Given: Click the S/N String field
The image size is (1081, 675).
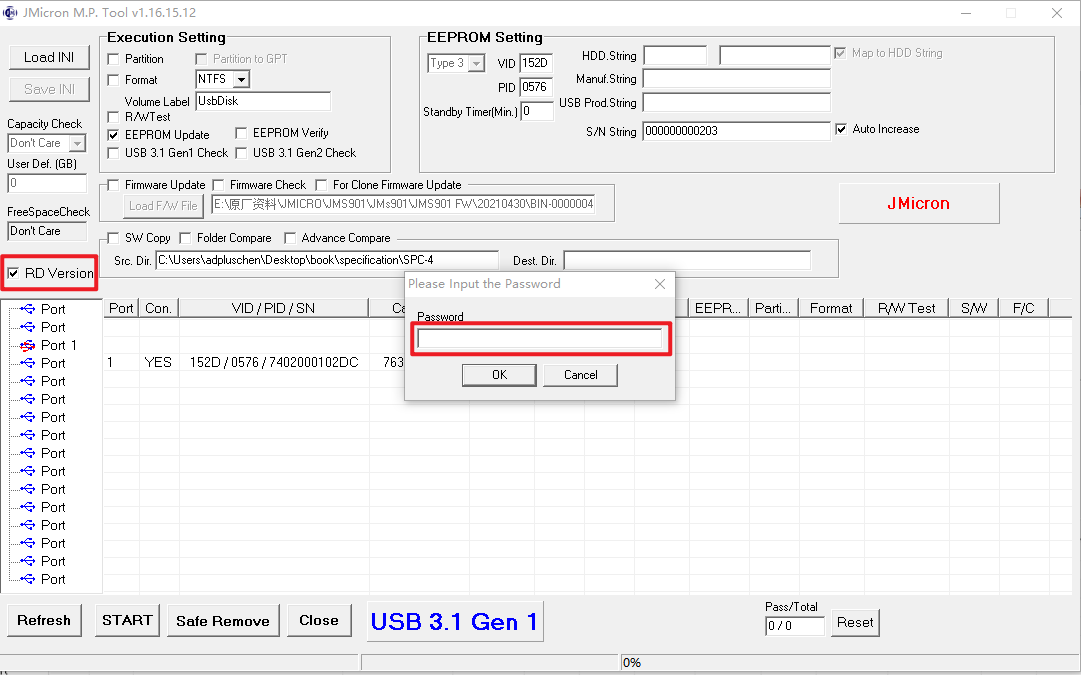Looking at the screenshot, I should point(736,131).
